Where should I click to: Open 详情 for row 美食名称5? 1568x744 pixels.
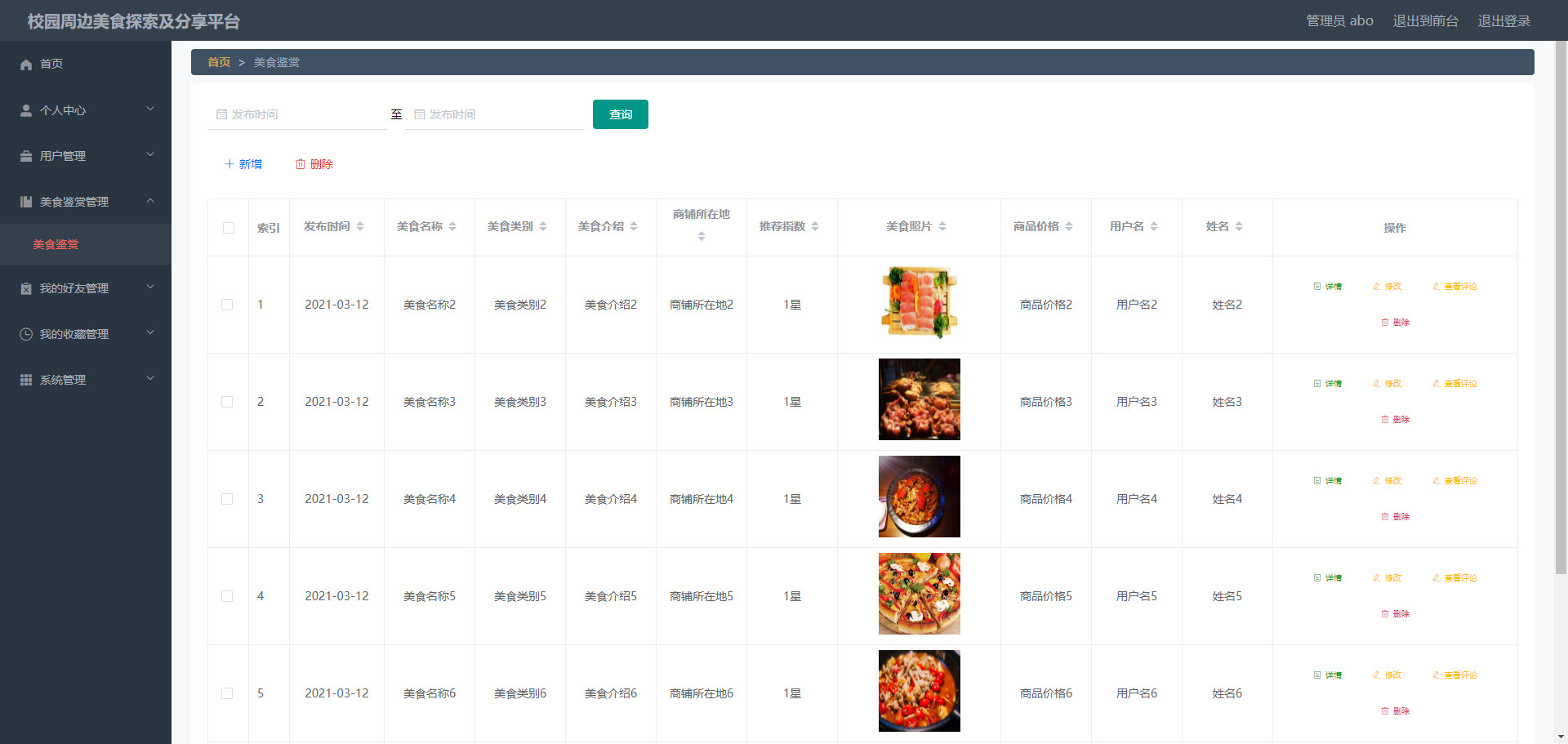tap(1327, 578)
